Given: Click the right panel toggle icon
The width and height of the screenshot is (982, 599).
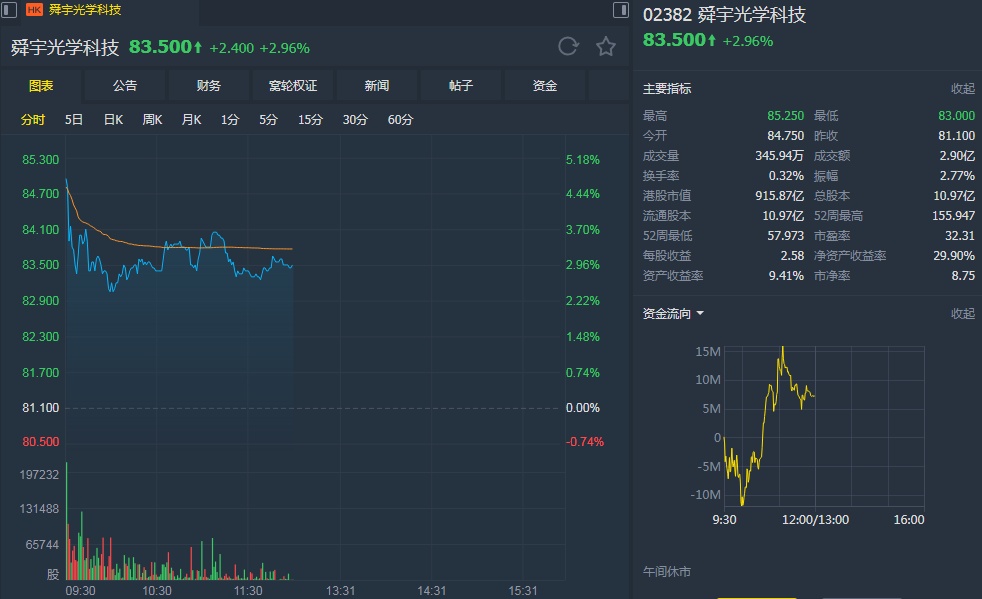Looking at the screenshot, I should [x=622, y=10].
